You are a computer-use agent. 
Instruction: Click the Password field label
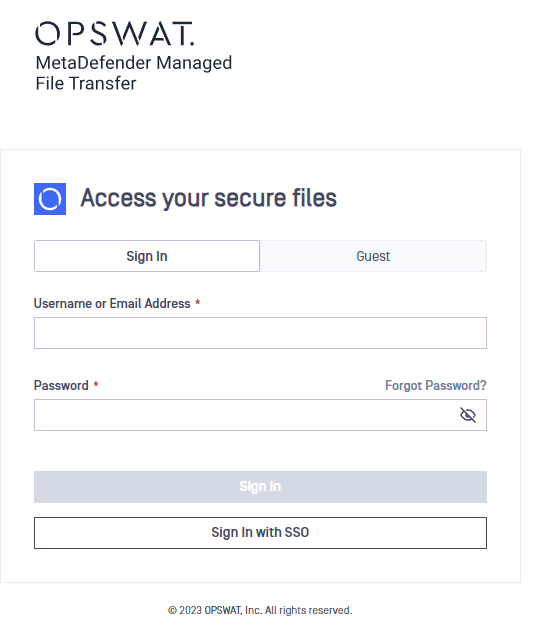pyautogui.click(x=61, y=385)
